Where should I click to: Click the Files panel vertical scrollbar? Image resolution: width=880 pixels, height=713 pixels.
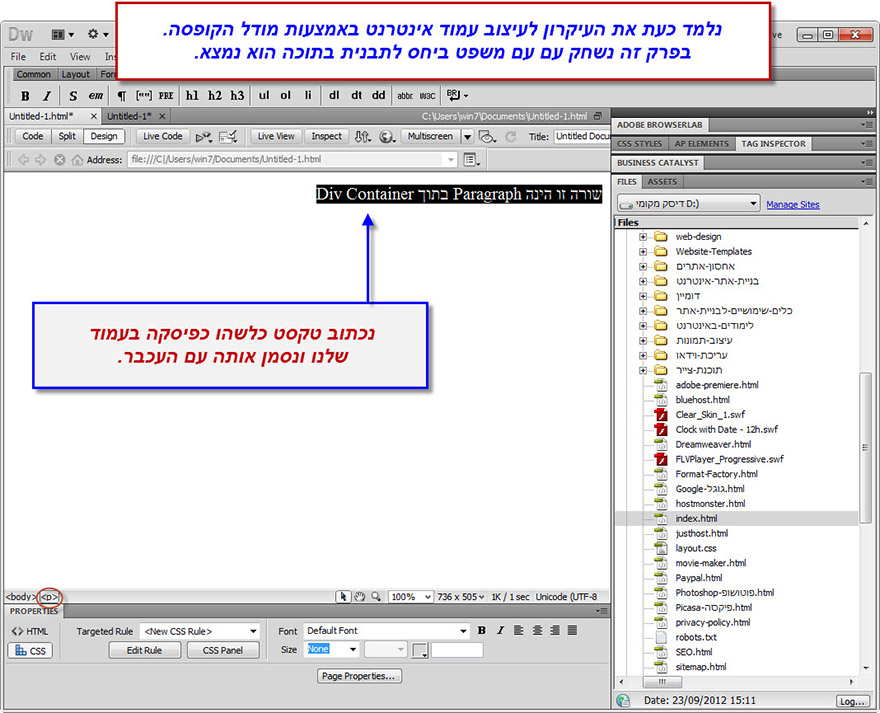pyautogui.click(x=865, y=447)
